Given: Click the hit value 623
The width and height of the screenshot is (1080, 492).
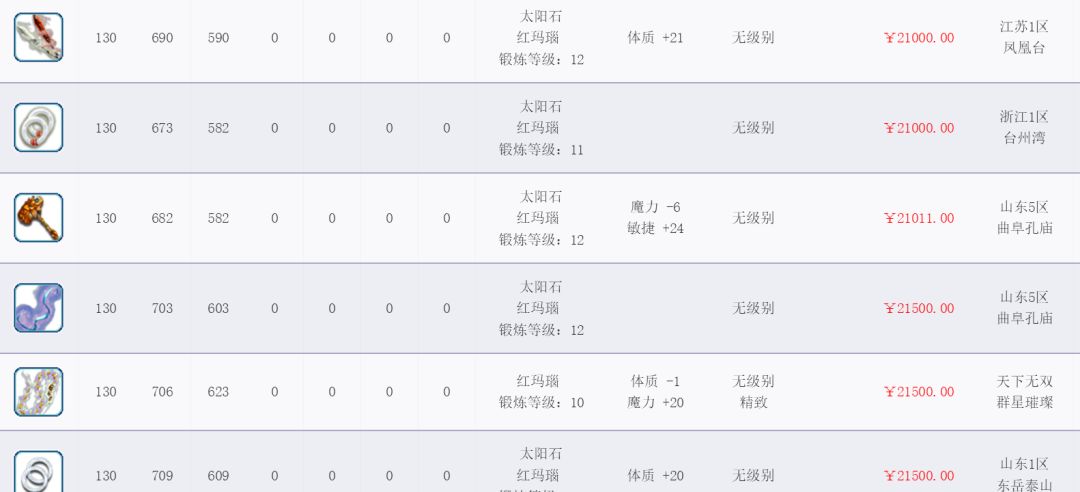Looking at the screenshot, I should pos(218,392).
